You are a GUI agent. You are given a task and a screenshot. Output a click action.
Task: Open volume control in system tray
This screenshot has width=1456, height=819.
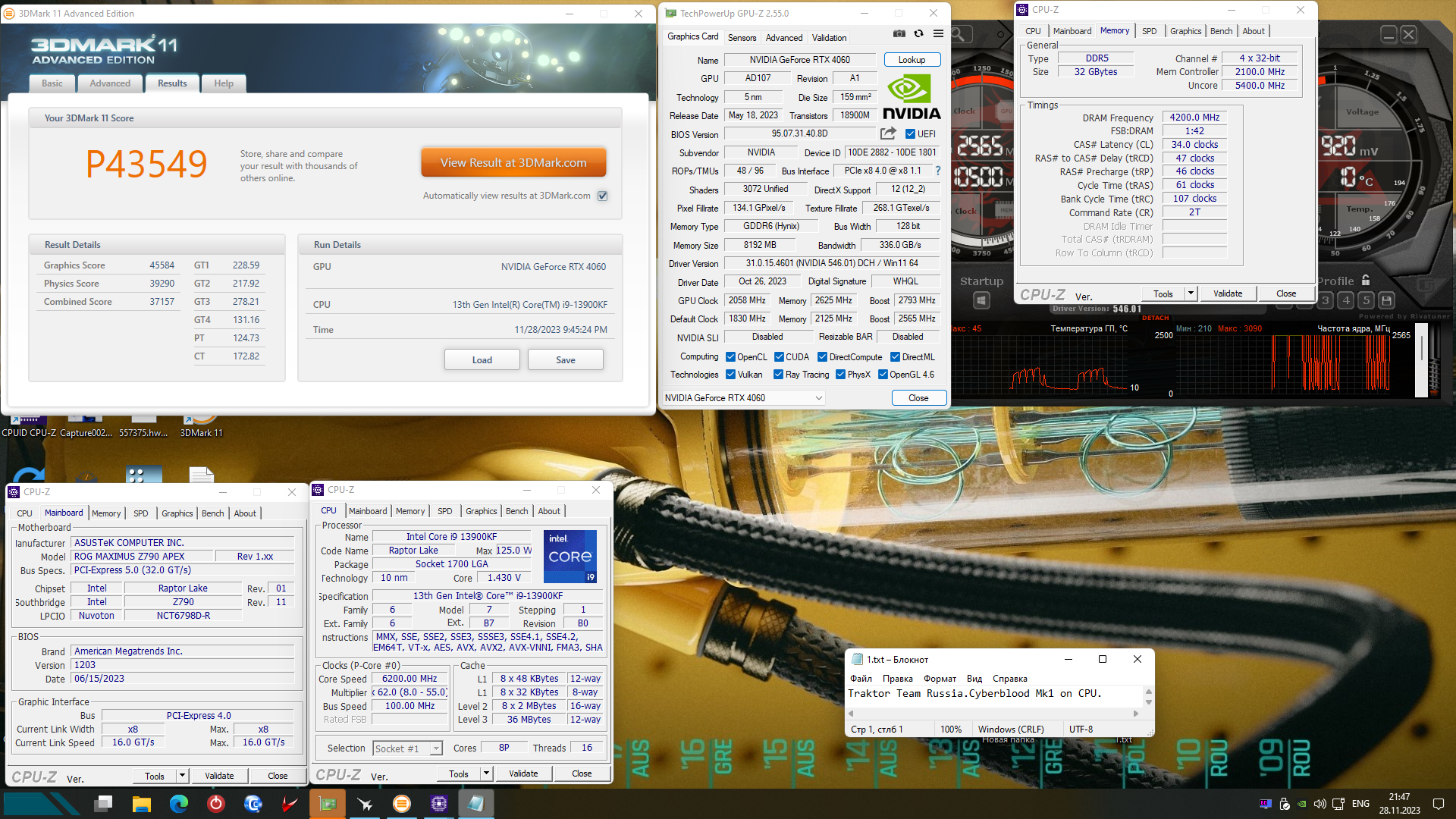1320,804
